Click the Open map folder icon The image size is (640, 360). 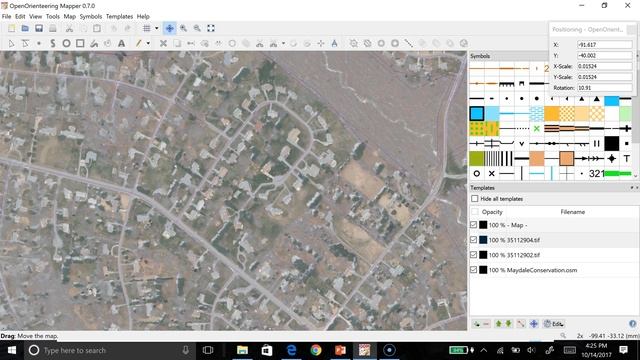[x=25, y=28]
